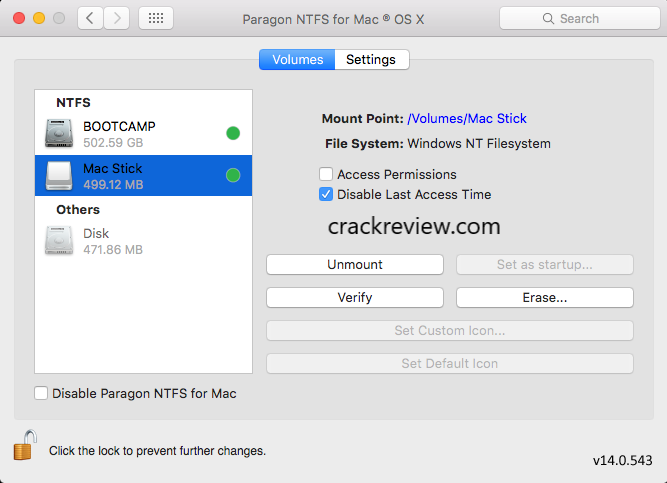
Task: Click the Set Default Icon button
Action: point(450,363)
